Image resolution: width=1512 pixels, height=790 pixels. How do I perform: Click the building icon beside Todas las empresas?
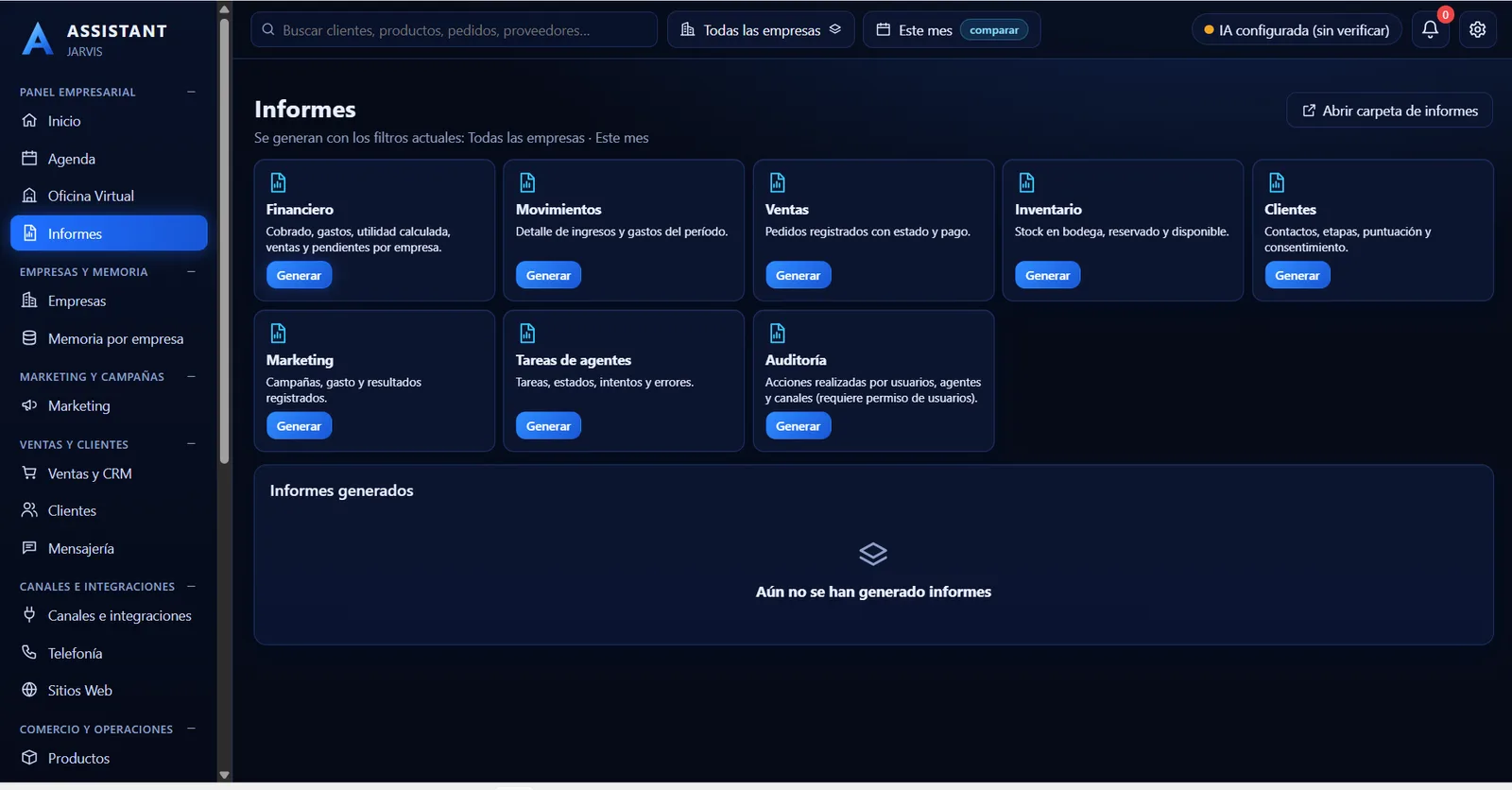688,29
